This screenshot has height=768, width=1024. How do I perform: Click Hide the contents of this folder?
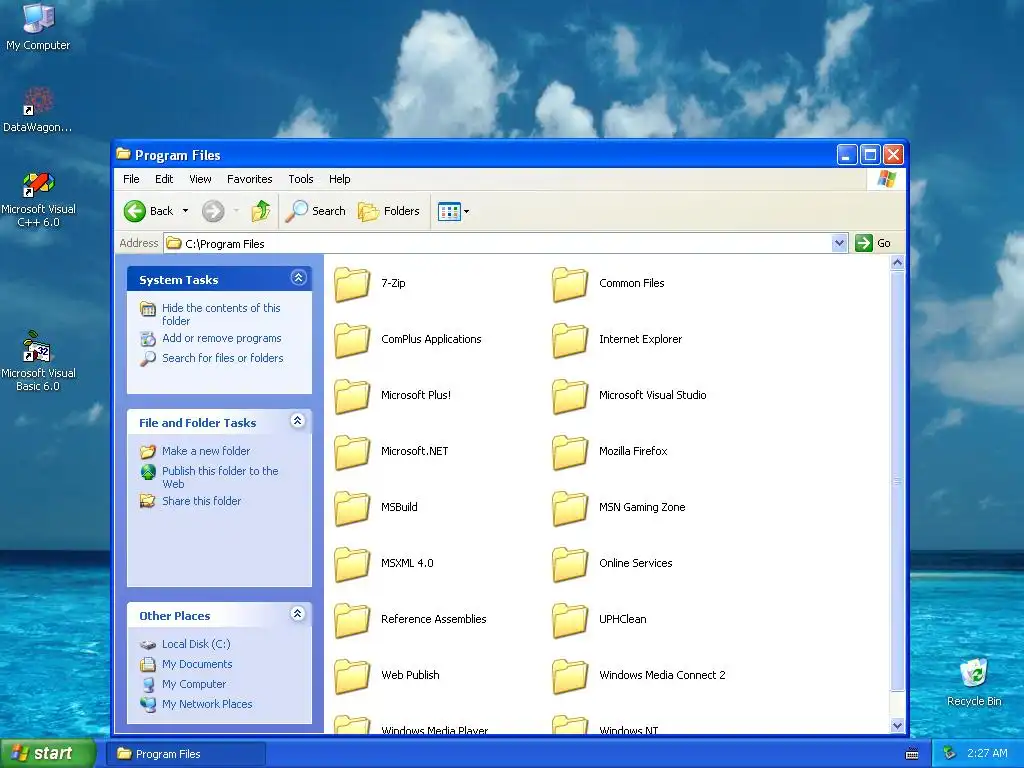tap(221, 314)
